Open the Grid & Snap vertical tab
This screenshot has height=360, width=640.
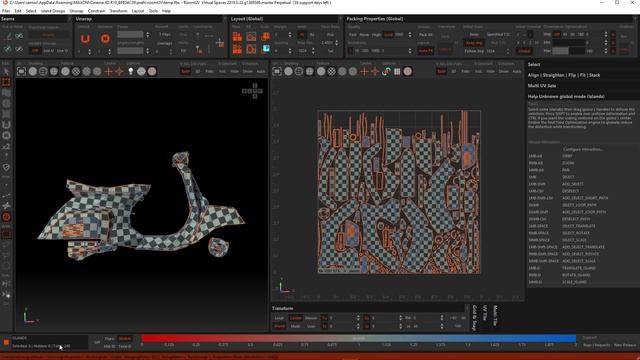point(474,318)
